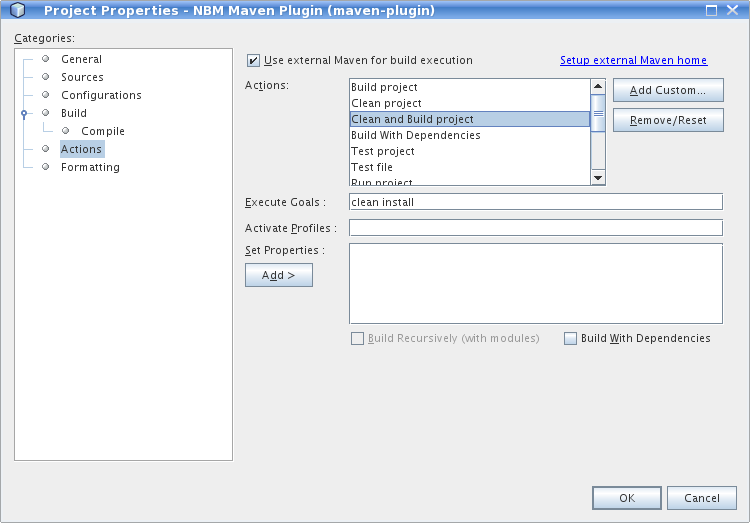Click the NetBeans icon in title bar

[x=17, y=11]
